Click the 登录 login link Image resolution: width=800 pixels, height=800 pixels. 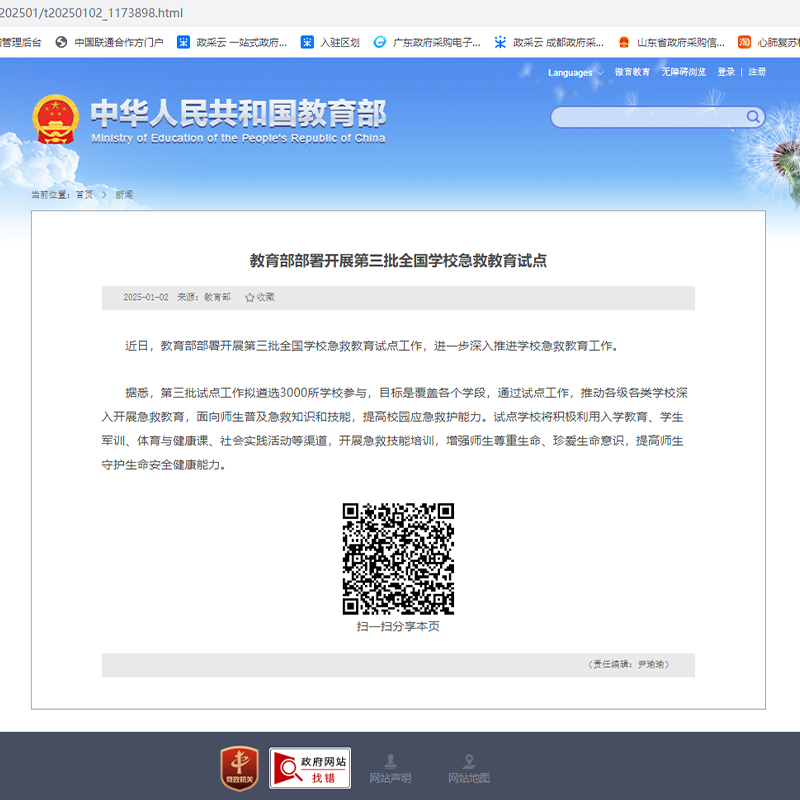(726, 72)
